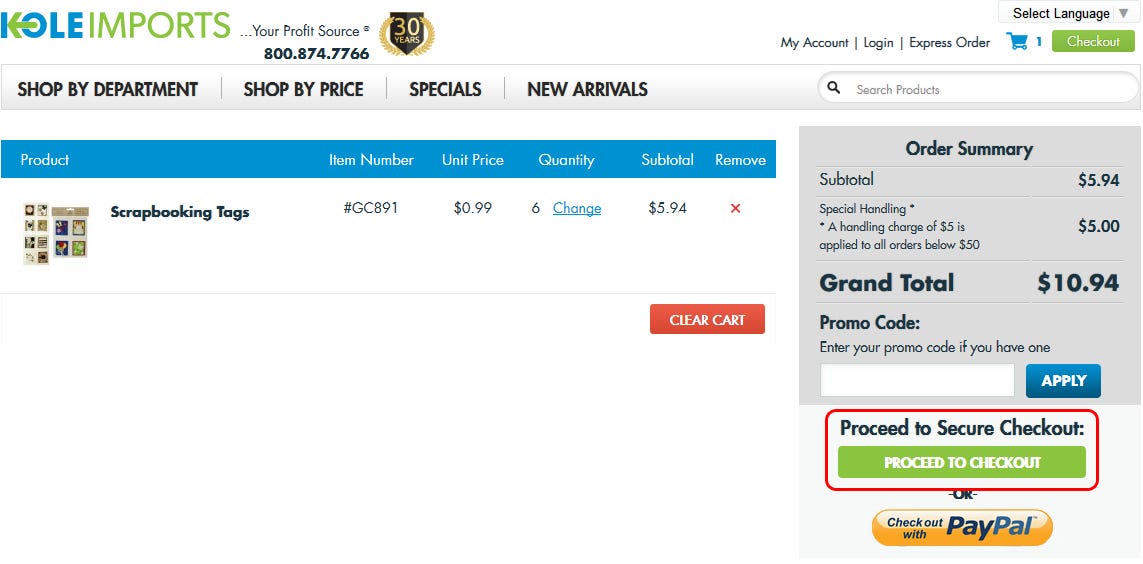Open Express Order link
The height and width of the screenshot is (564, 1143).
[x=950, y=42]
